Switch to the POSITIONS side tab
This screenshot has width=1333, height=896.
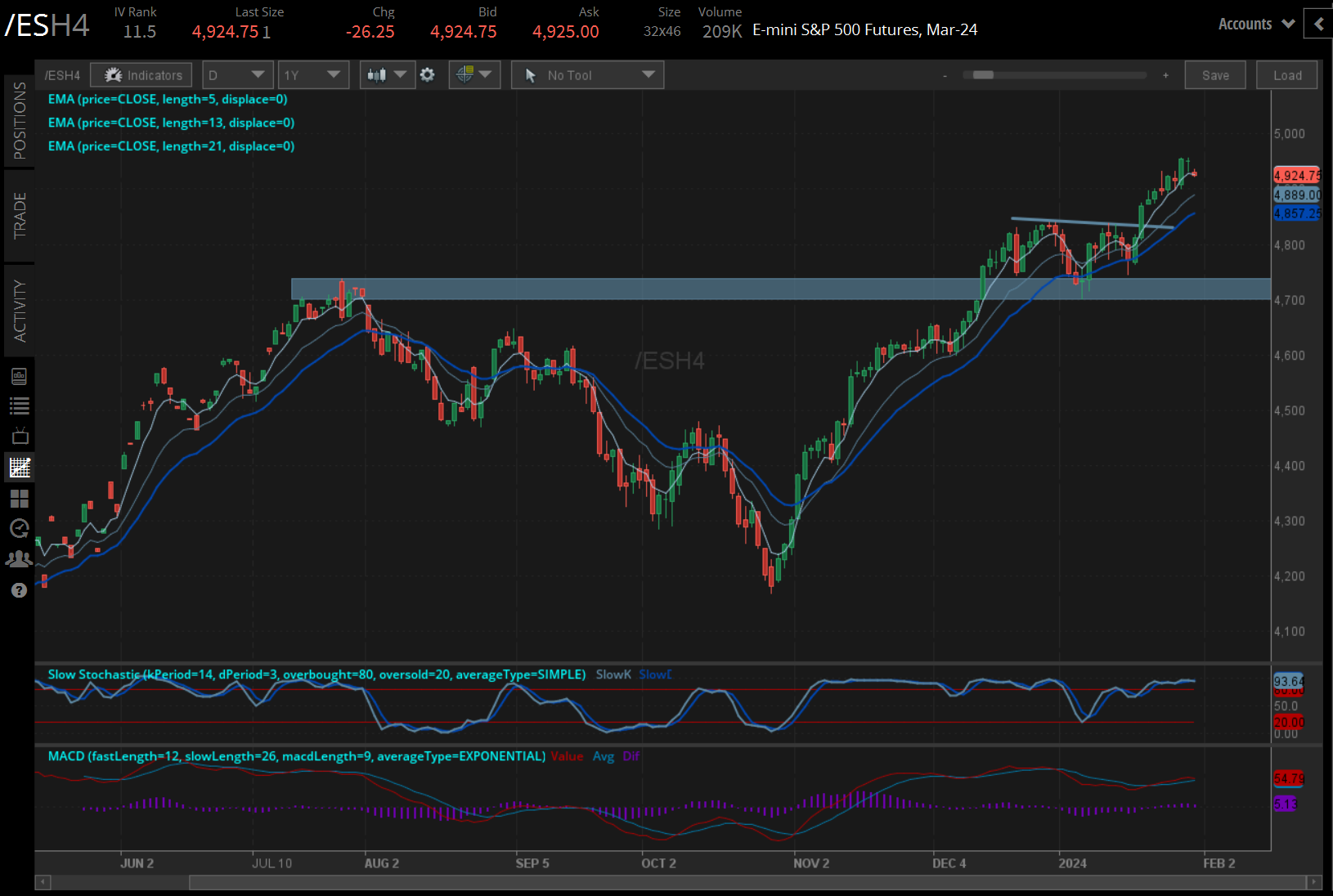point(20,121)
